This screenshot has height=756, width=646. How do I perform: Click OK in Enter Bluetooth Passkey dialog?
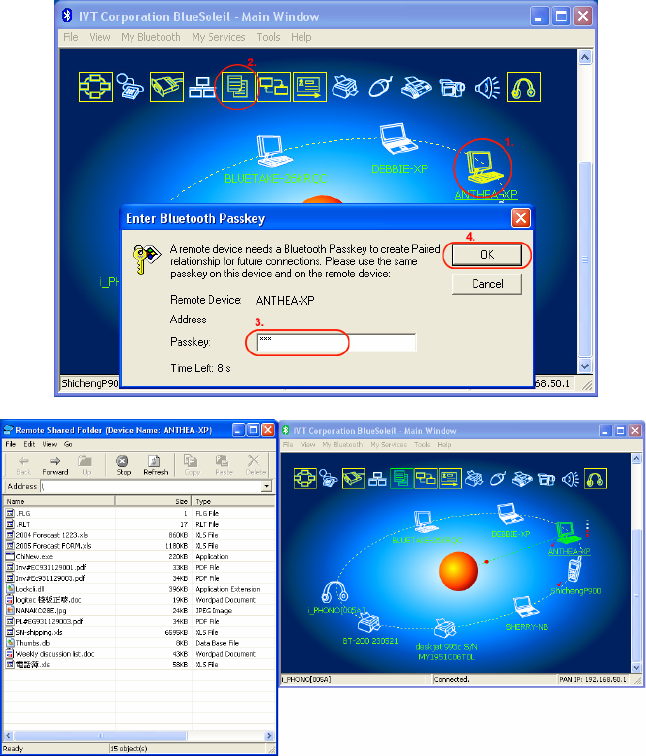[487, 255]
